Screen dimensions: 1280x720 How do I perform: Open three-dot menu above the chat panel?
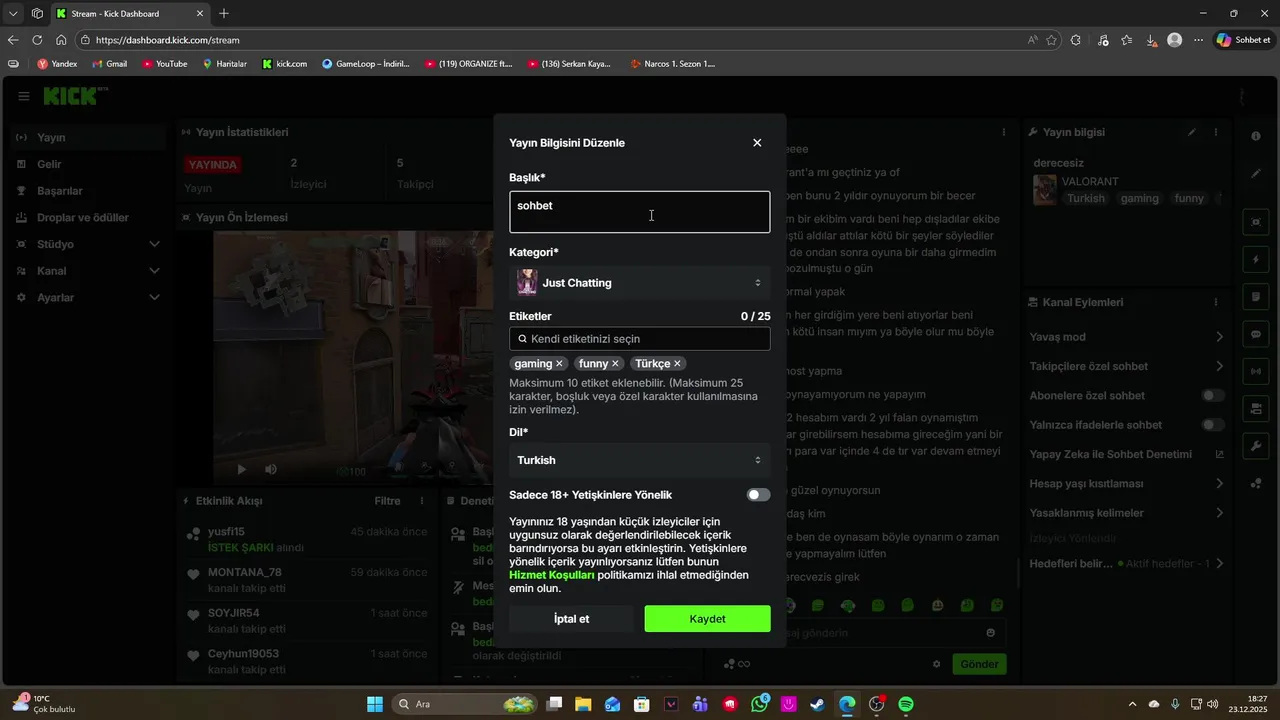tap(1004, 132)
